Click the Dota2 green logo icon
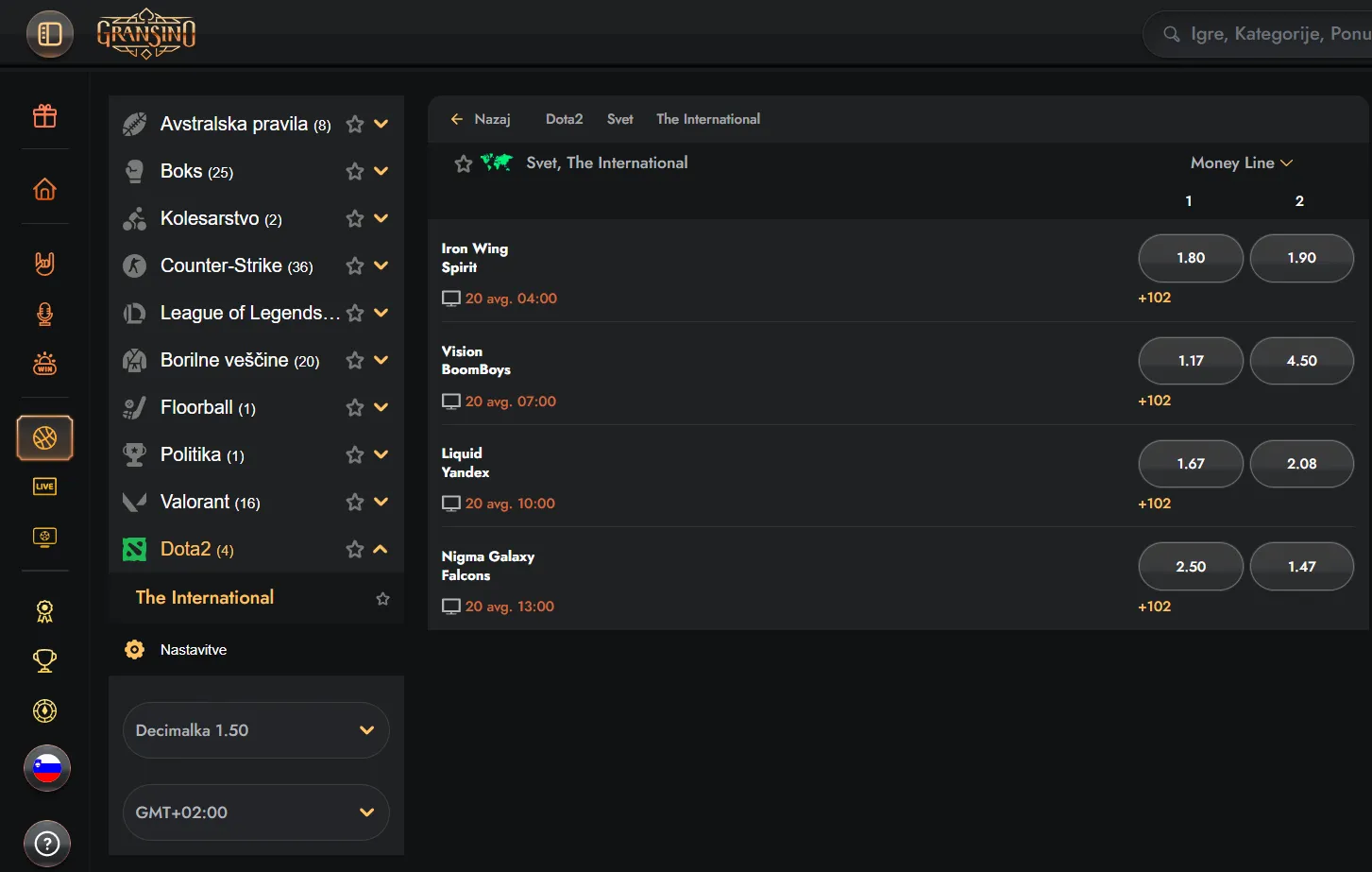Screen dimensions: 1372x872 [135, 549]
